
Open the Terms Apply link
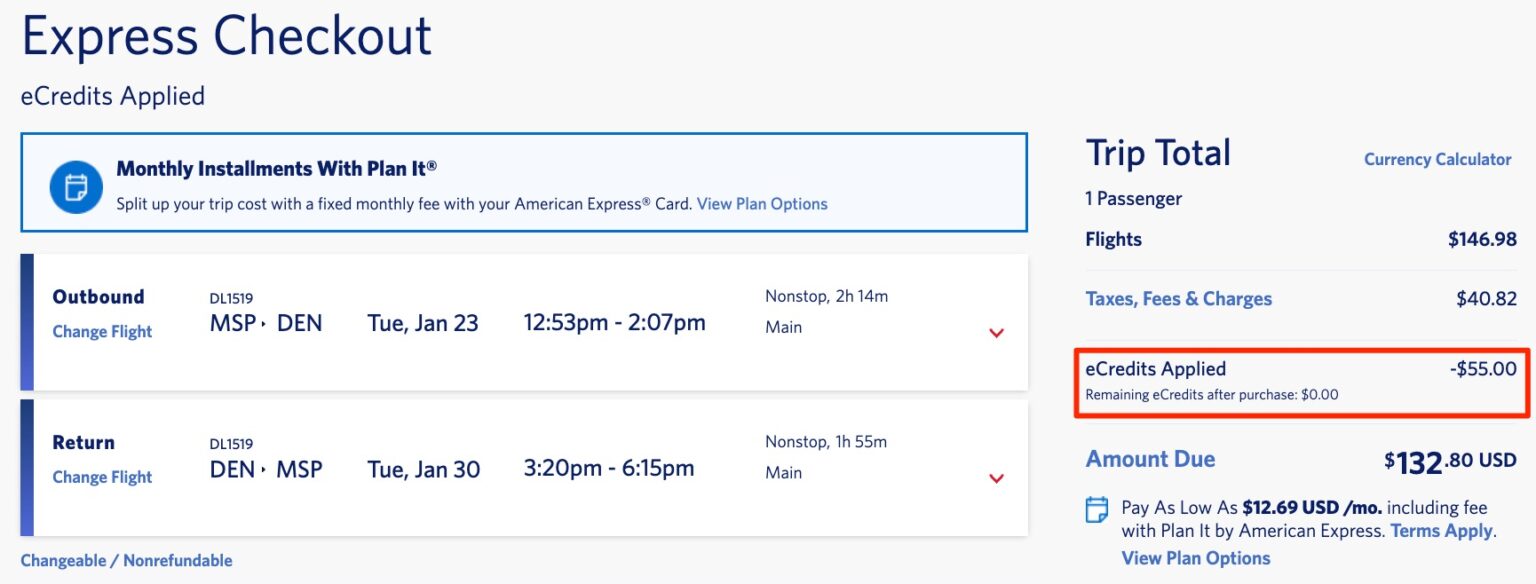pos(1440,530)
